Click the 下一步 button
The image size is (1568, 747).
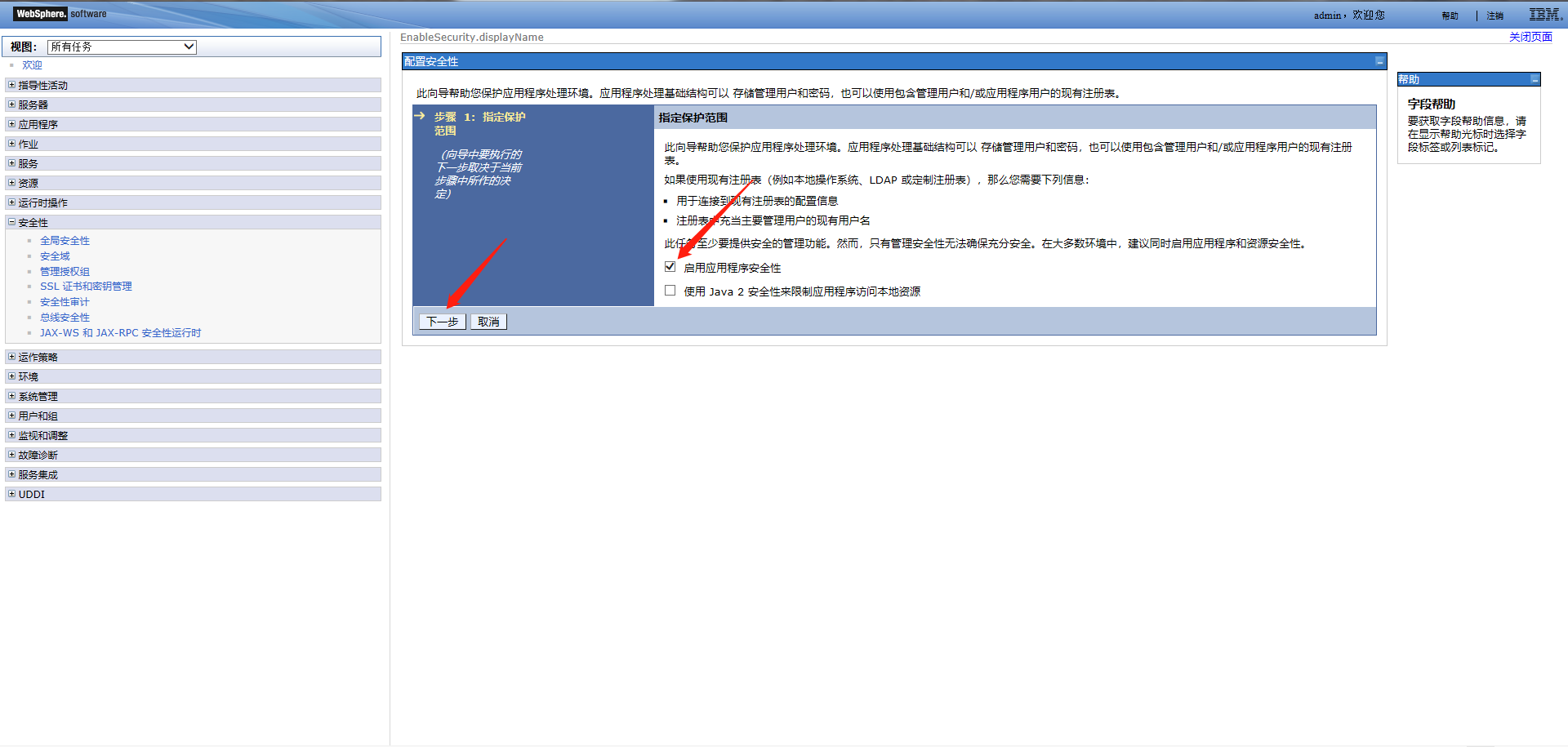(x=443, y=322)
